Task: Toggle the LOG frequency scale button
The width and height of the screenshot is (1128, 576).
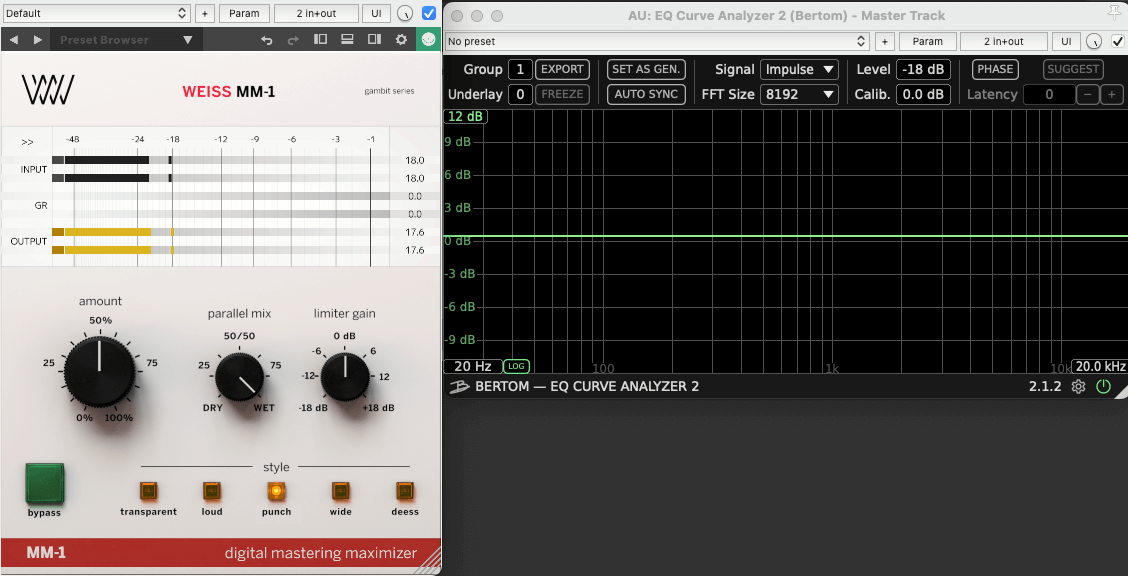Action: [x=516, y=367]
